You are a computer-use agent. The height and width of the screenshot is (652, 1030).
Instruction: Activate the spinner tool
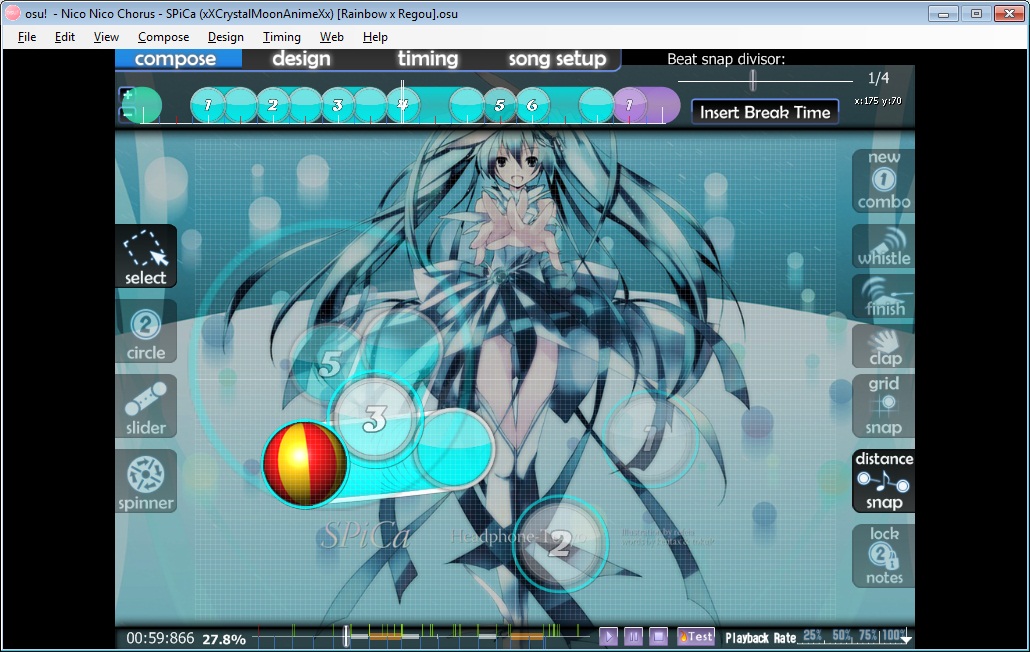pyautogui.click(x=146, y=481)
